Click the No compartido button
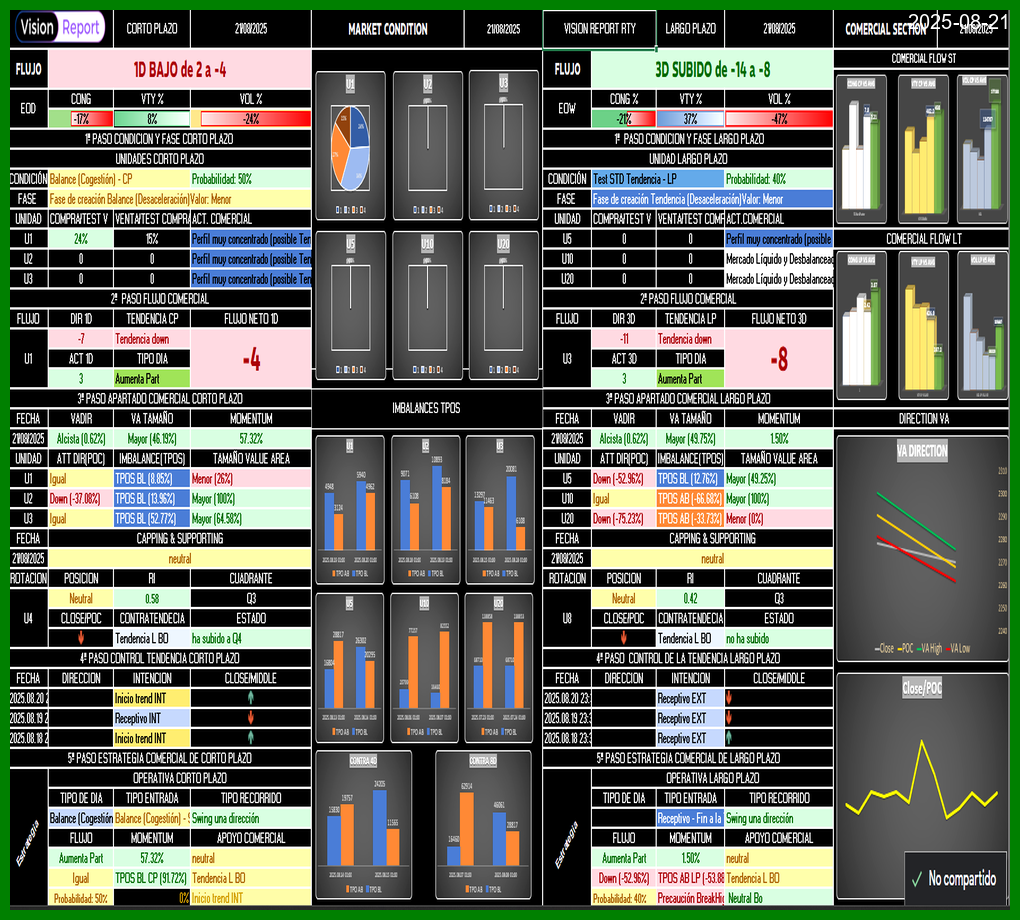The height and width of the screenshot is (920, 1020). click(x=955, y=879)
